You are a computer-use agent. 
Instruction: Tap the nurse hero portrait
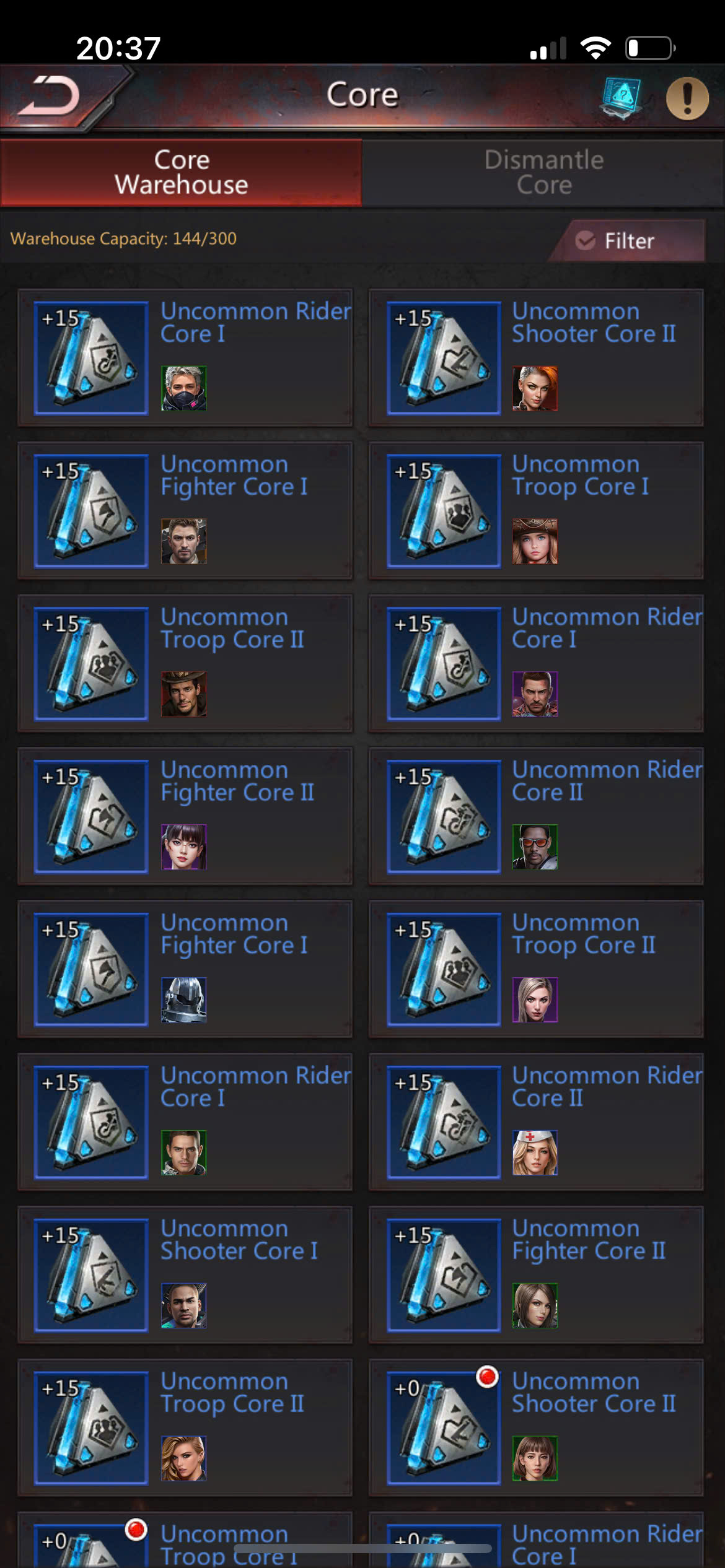[535, 1152]
